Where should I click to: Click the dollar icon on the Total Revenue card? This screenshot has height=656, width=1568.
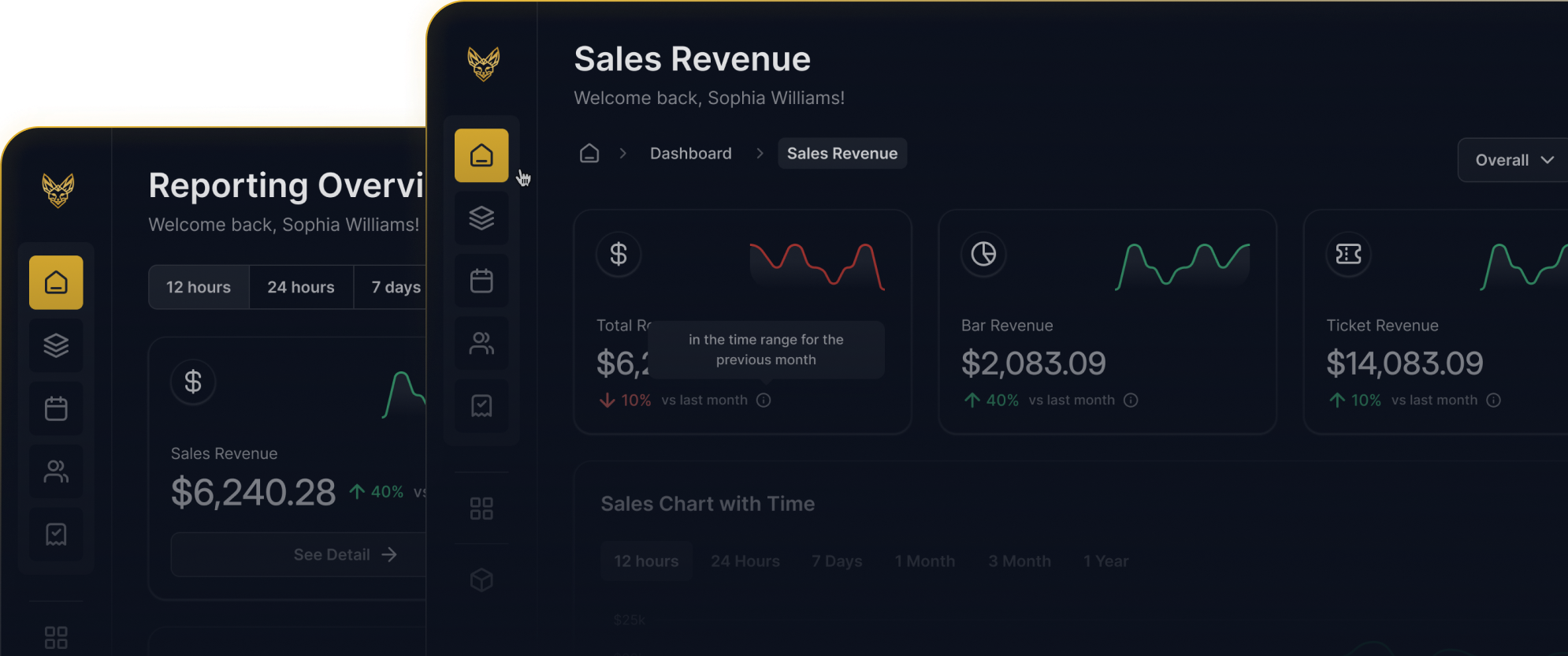619,254
